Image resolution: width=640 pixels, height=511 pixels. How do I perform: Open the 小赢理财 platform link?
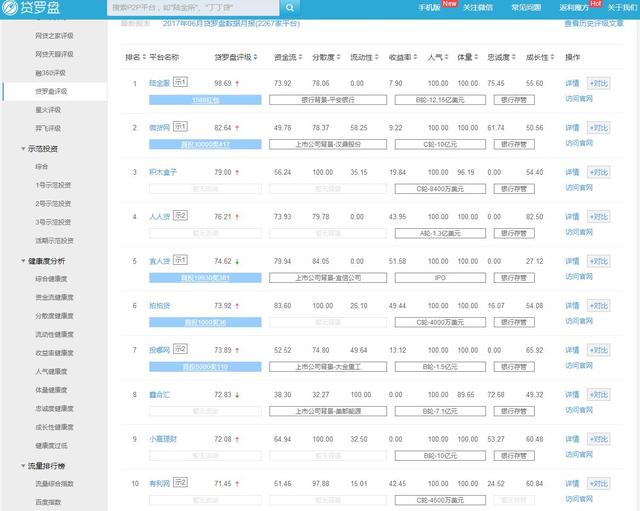(x=163, y=439)
